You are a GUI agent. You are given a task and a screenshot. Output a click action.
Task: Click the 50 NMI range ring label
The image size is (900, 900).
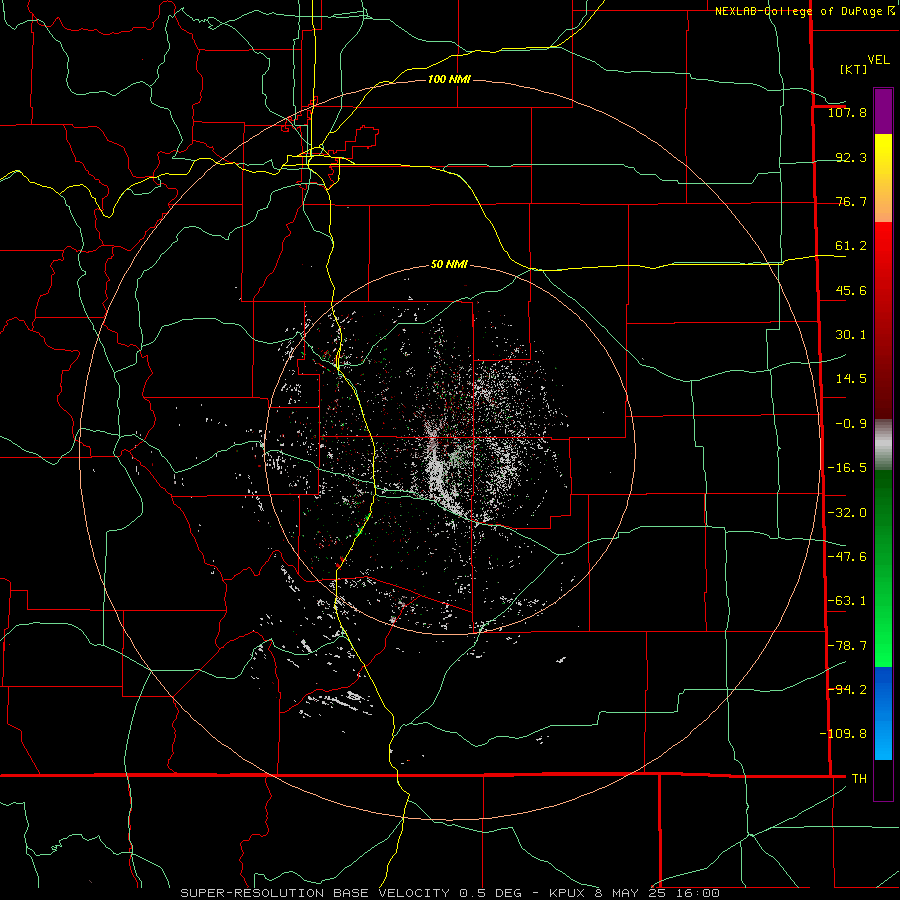click(449, 265)
